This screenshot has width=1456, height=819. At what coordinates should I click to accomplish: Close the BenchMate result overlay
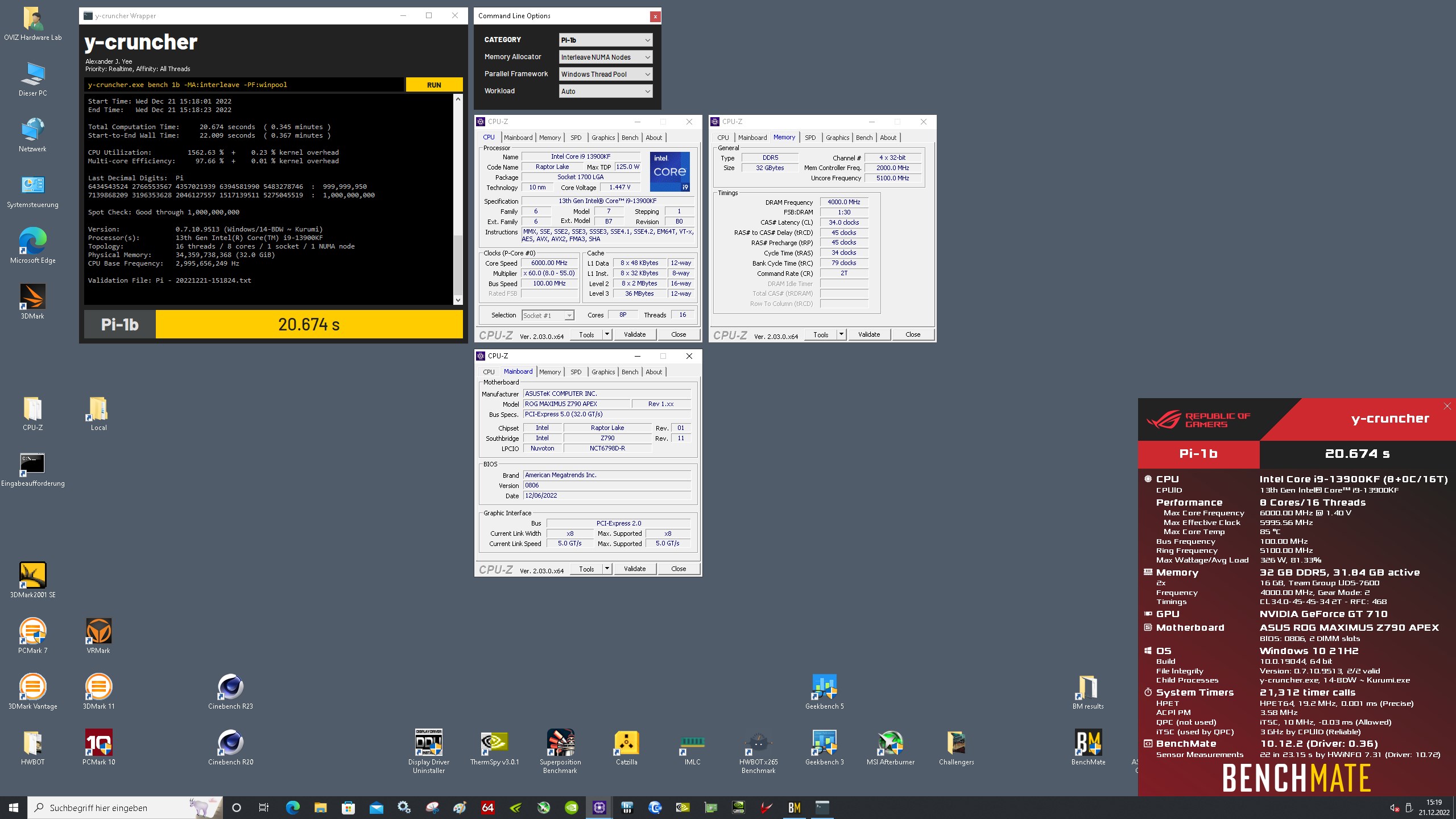(x=1447, y=406)
